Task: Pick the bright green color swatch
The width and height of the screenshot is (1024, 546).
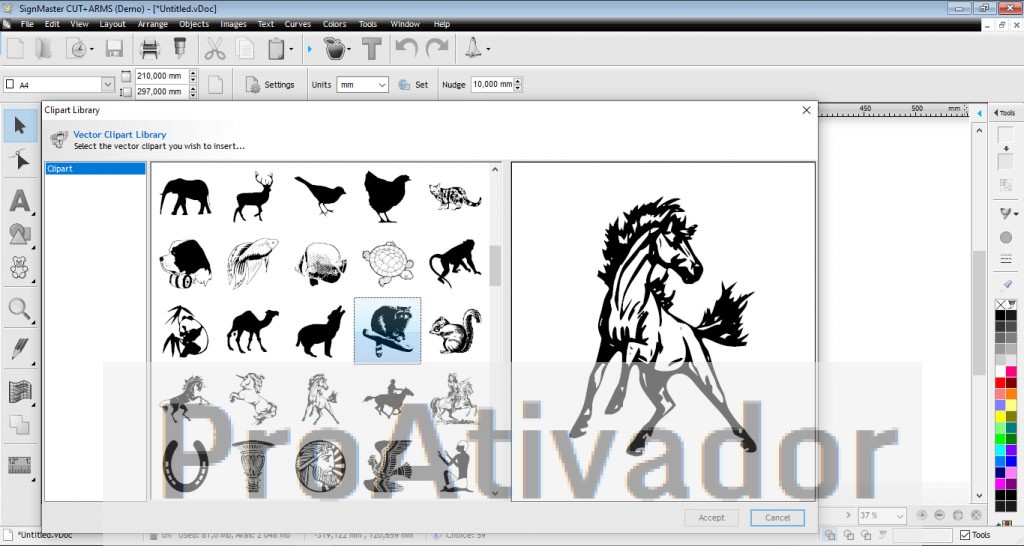Action: click(1000, 438)
